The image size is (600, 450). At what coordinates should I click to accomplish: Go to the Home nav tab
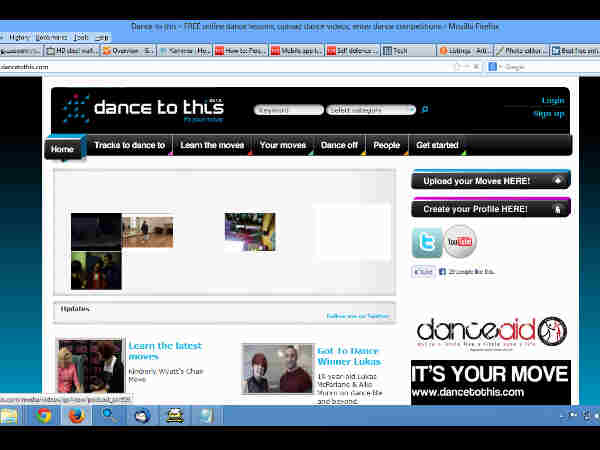coord(62,149)
